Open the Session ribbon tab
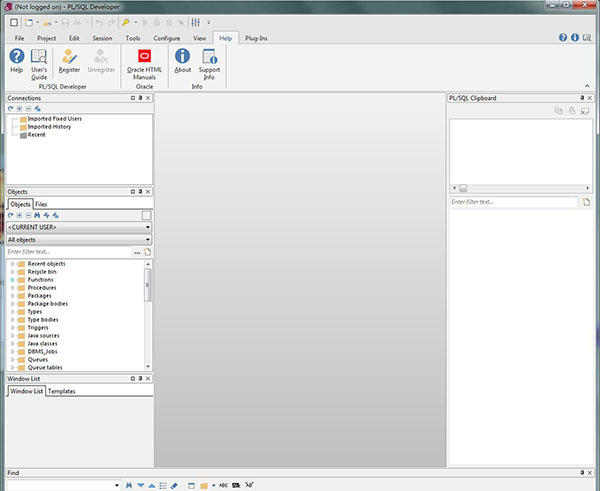600x491 pixels. pyautogui.click(x=102, y=38)
